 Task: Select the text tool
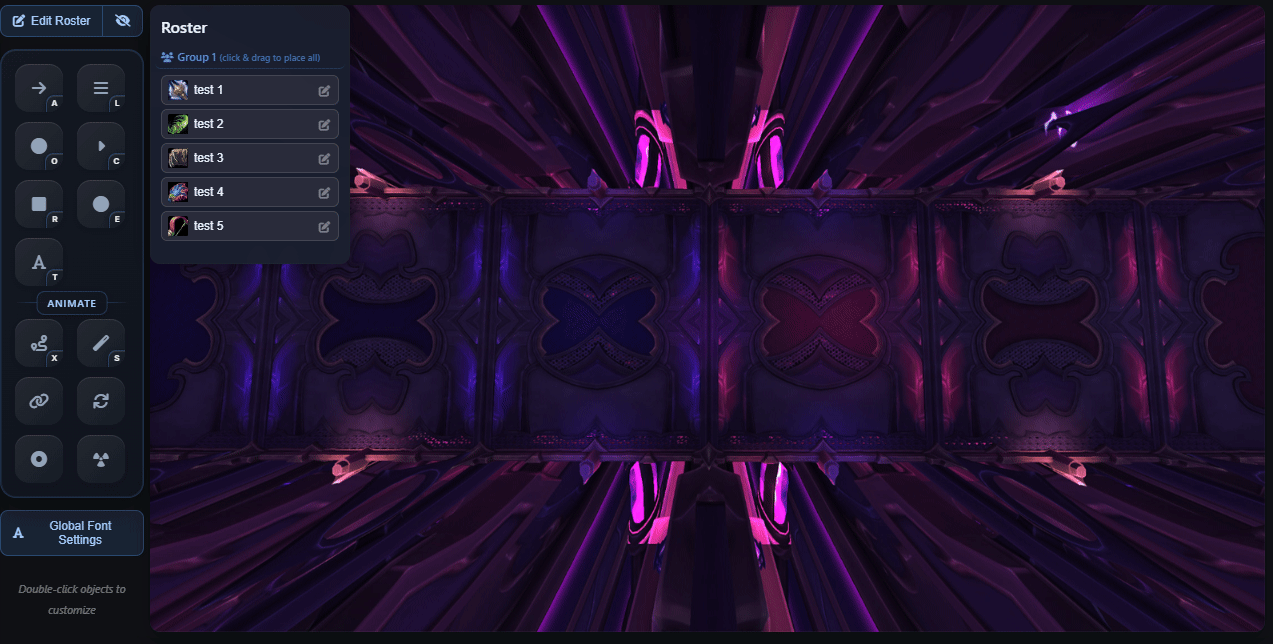pos(39,262)
